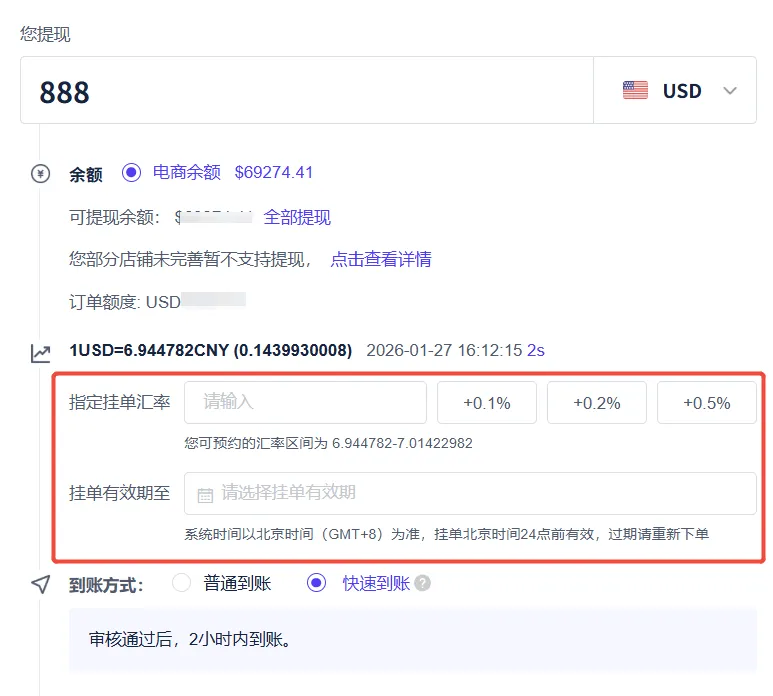This screenshot has width=773, height=696.
Task: Click the 2s refresh countdown
Action: coord(536,350)
